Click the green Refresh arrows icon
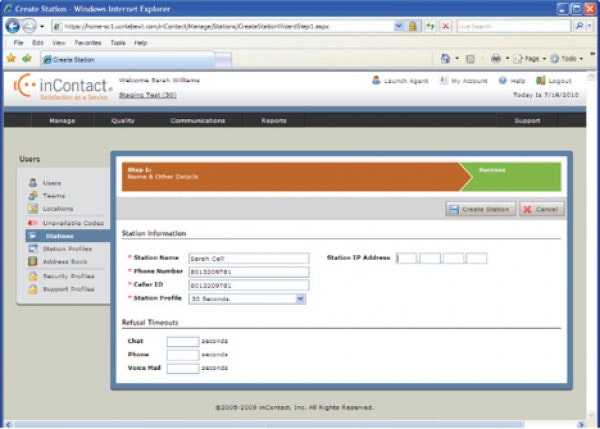 coord(431,26)
